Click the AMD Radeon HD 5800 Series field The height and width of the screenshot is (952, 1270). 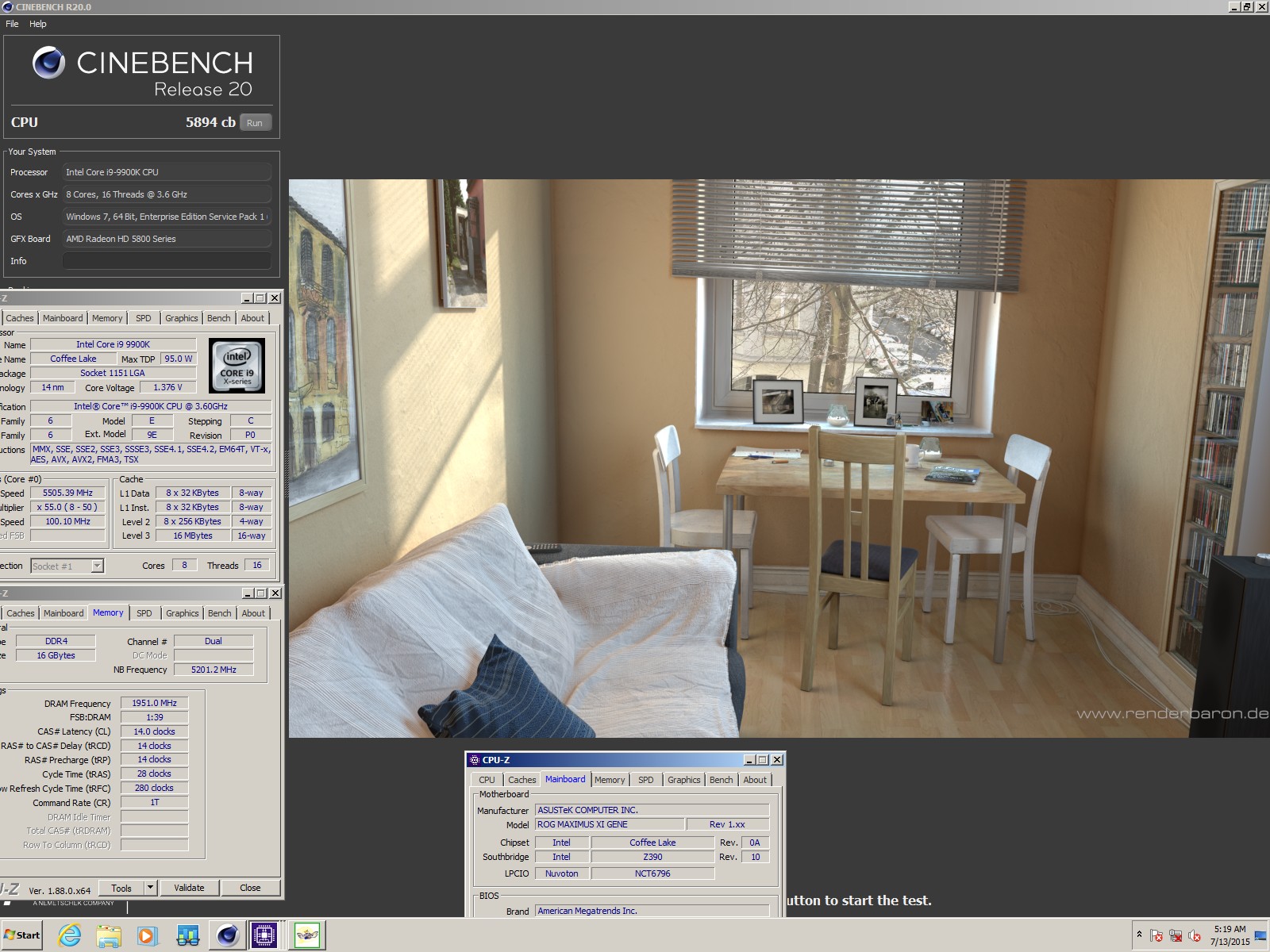point(167,239)
